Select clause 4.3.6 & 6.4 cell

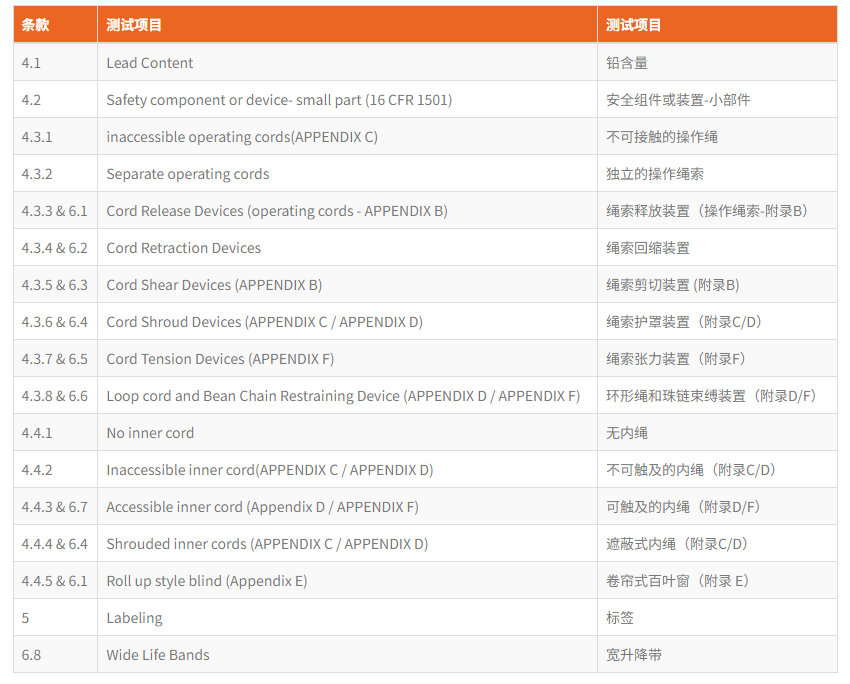pos(55,322)
